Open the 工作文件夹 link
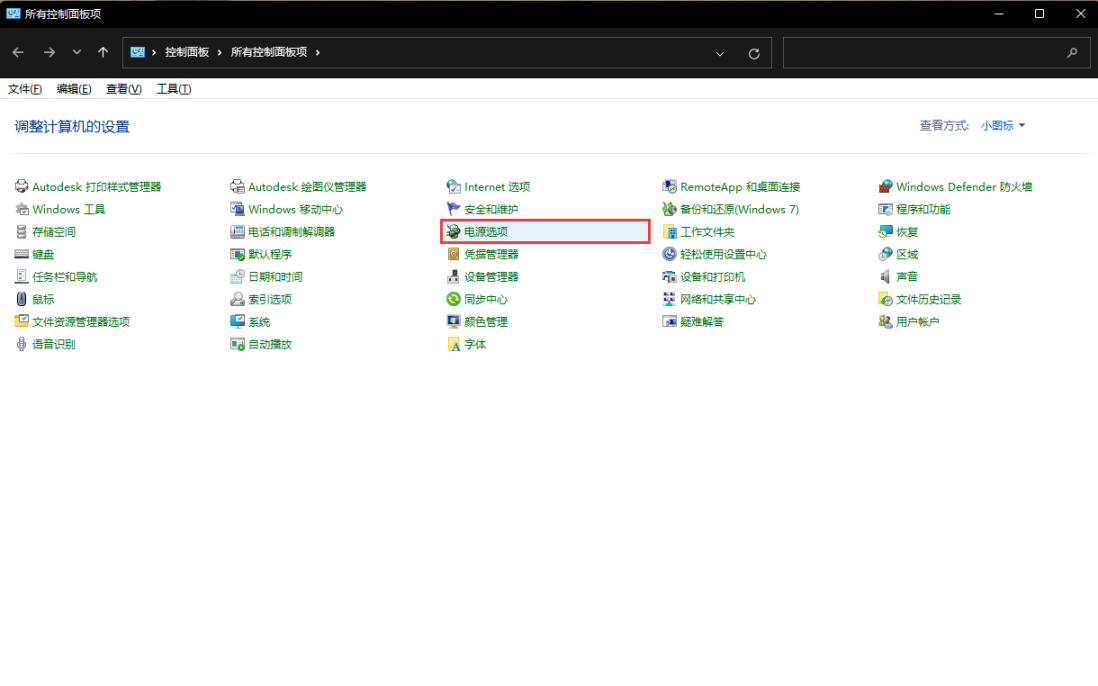1098x686 pixels. (707, 232)
